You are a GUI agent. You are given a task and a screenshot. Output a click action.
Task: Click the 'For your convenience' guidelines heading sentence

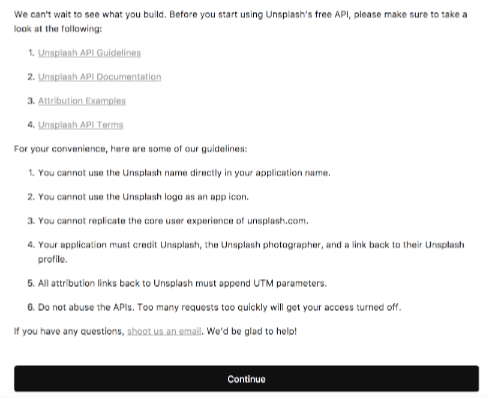(131, 149)
